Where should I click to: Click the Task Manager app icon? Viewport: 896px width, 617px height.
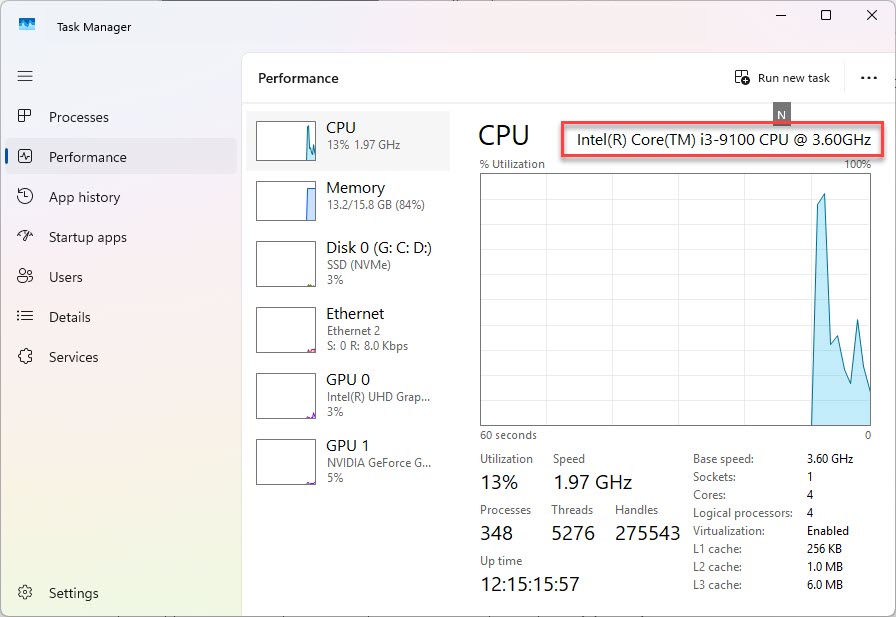tap(27, 26)
